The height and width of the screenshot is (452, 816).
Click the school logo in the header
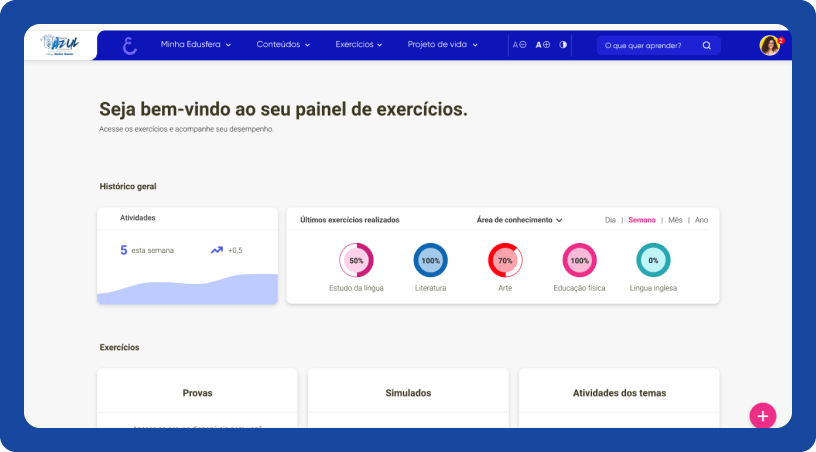[x=61, y=45]
